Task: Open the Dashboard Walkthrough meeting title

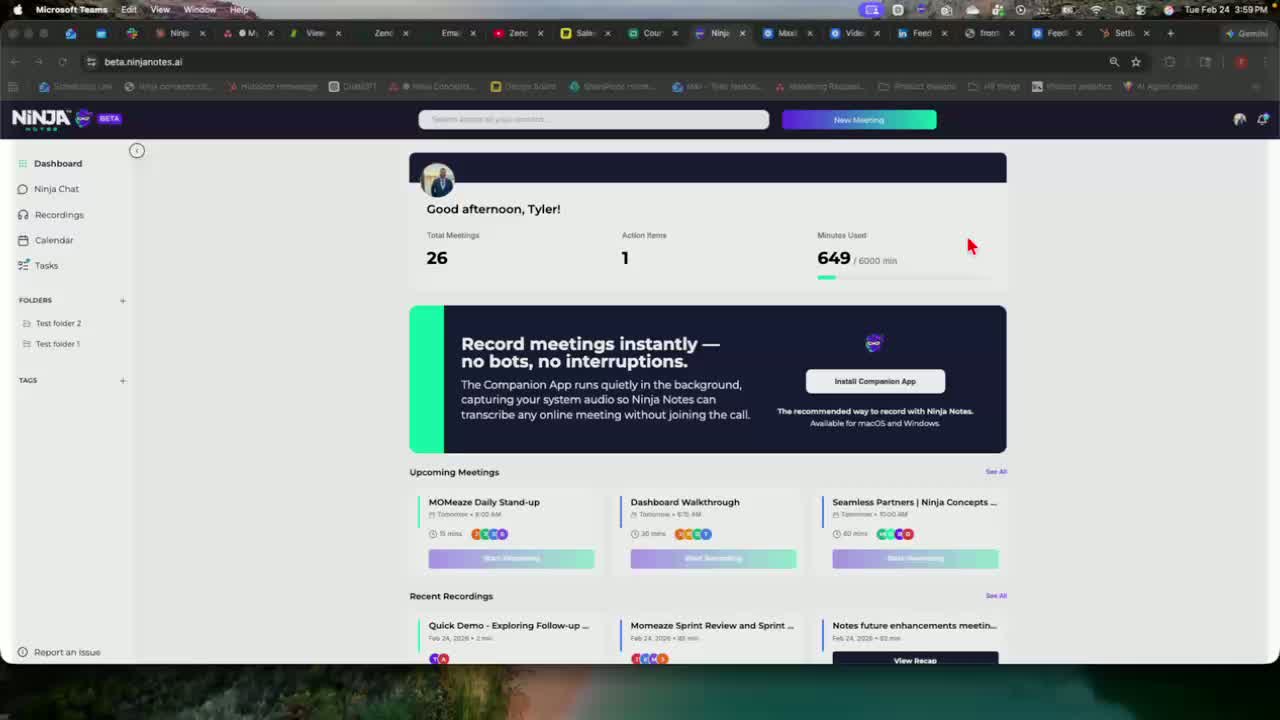Action: click(x=685, y=502)
